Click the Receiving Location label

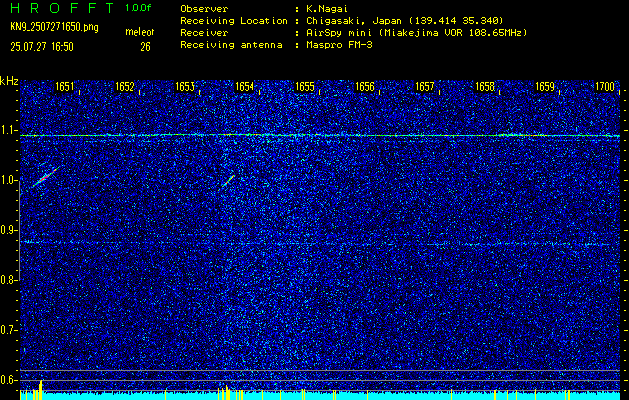[234, 21]
